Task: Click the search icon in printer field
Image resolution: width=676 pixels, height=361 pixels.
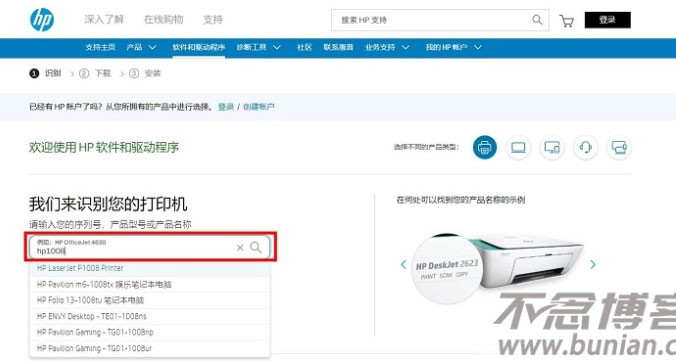Action: tap(256, 247)
